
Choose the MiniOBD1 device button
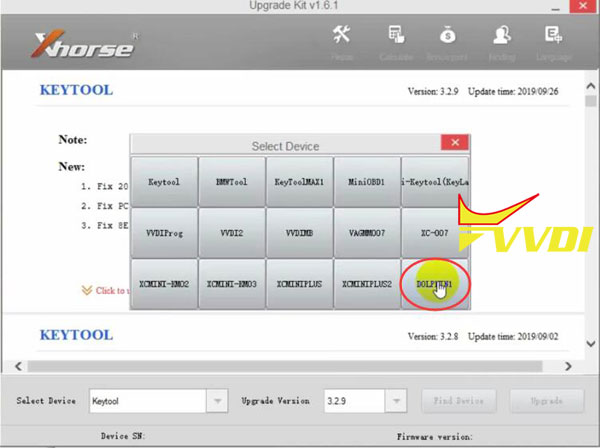coord(367,182)
